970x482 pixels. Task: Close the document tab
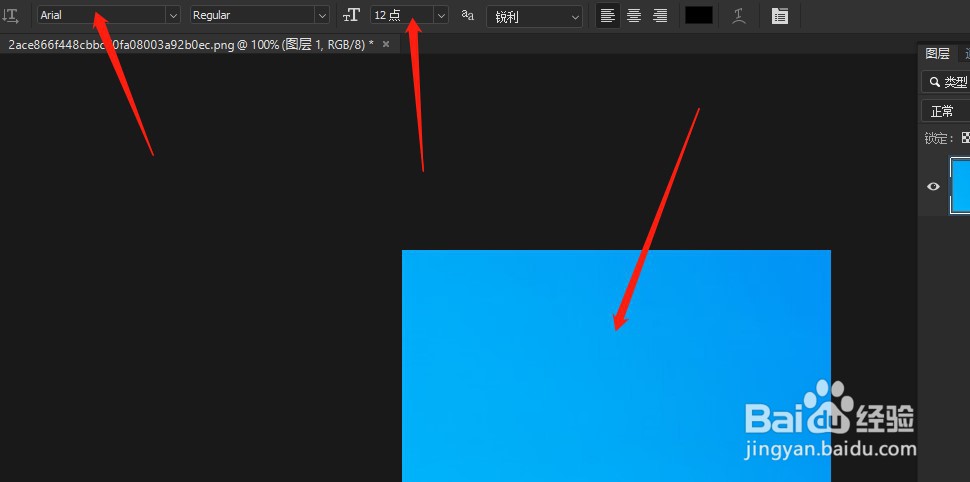tap(387, 44)
